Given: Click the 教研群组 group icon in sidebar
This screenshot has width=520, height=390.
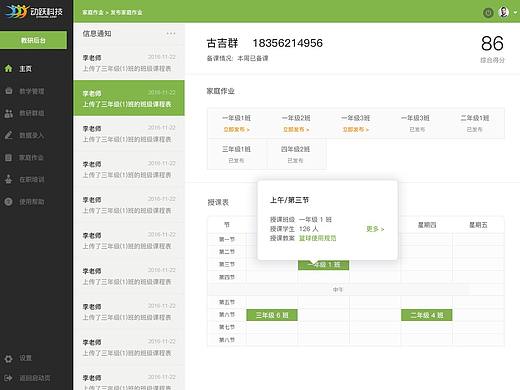Looking at the screenshot, I should [x=8, y=113].
